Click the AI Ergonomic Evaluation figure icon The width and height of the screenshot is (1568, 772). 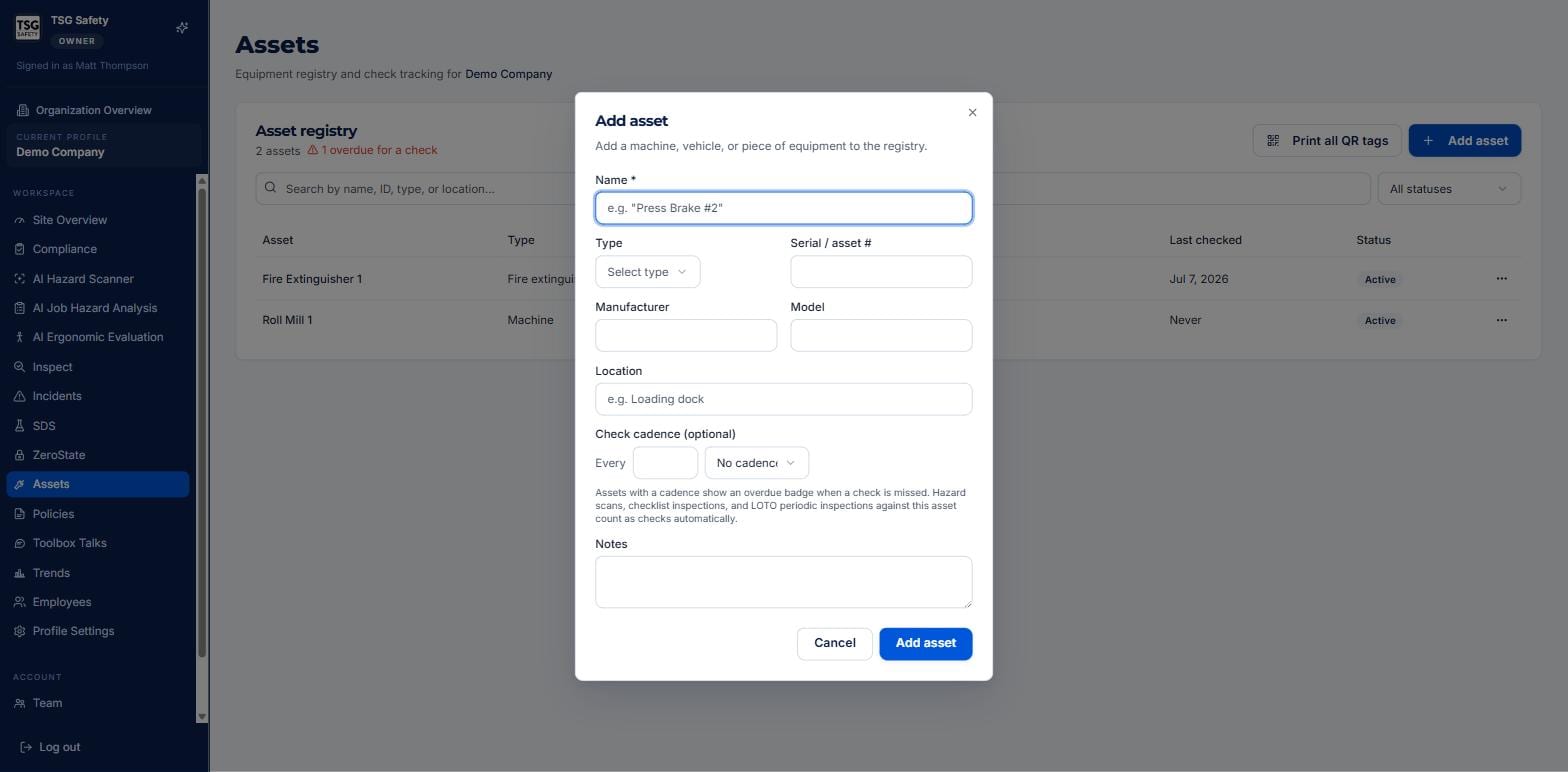coord(19,337)
